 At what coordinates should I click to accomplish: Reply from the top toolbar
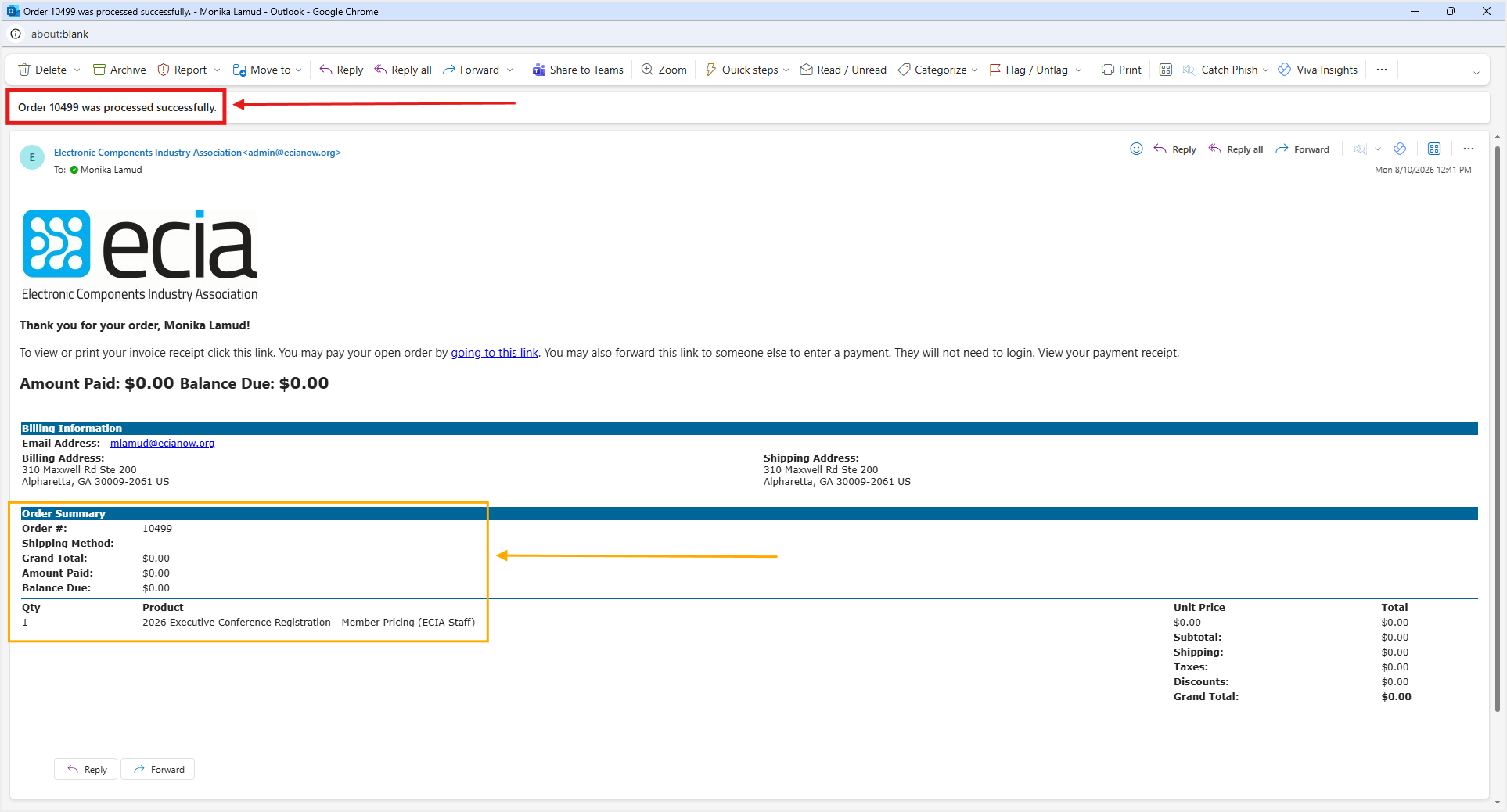click(x=341, y=70)
